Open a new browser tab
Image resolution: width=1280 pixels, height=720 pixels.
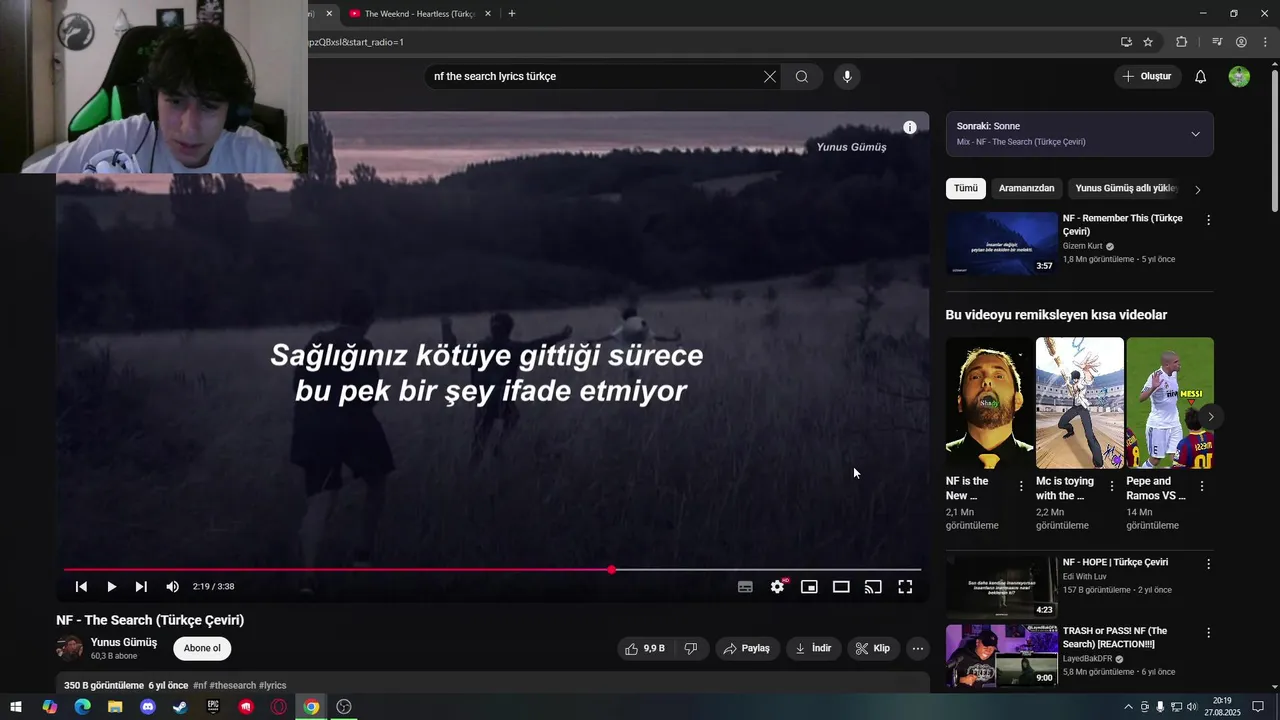coord(512,14)
